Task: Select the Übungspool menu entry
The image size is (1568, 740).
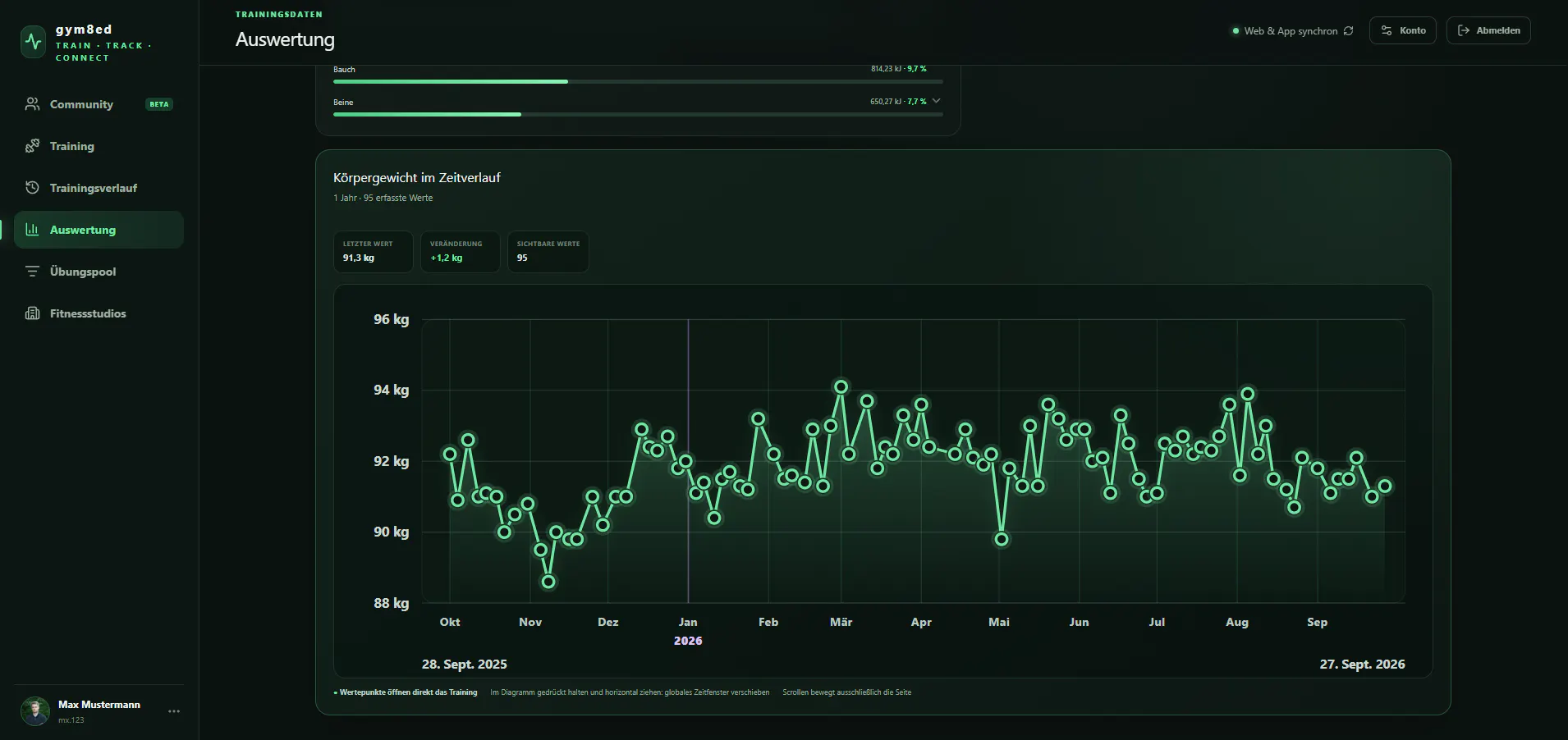Action: [x=99, y=272]
